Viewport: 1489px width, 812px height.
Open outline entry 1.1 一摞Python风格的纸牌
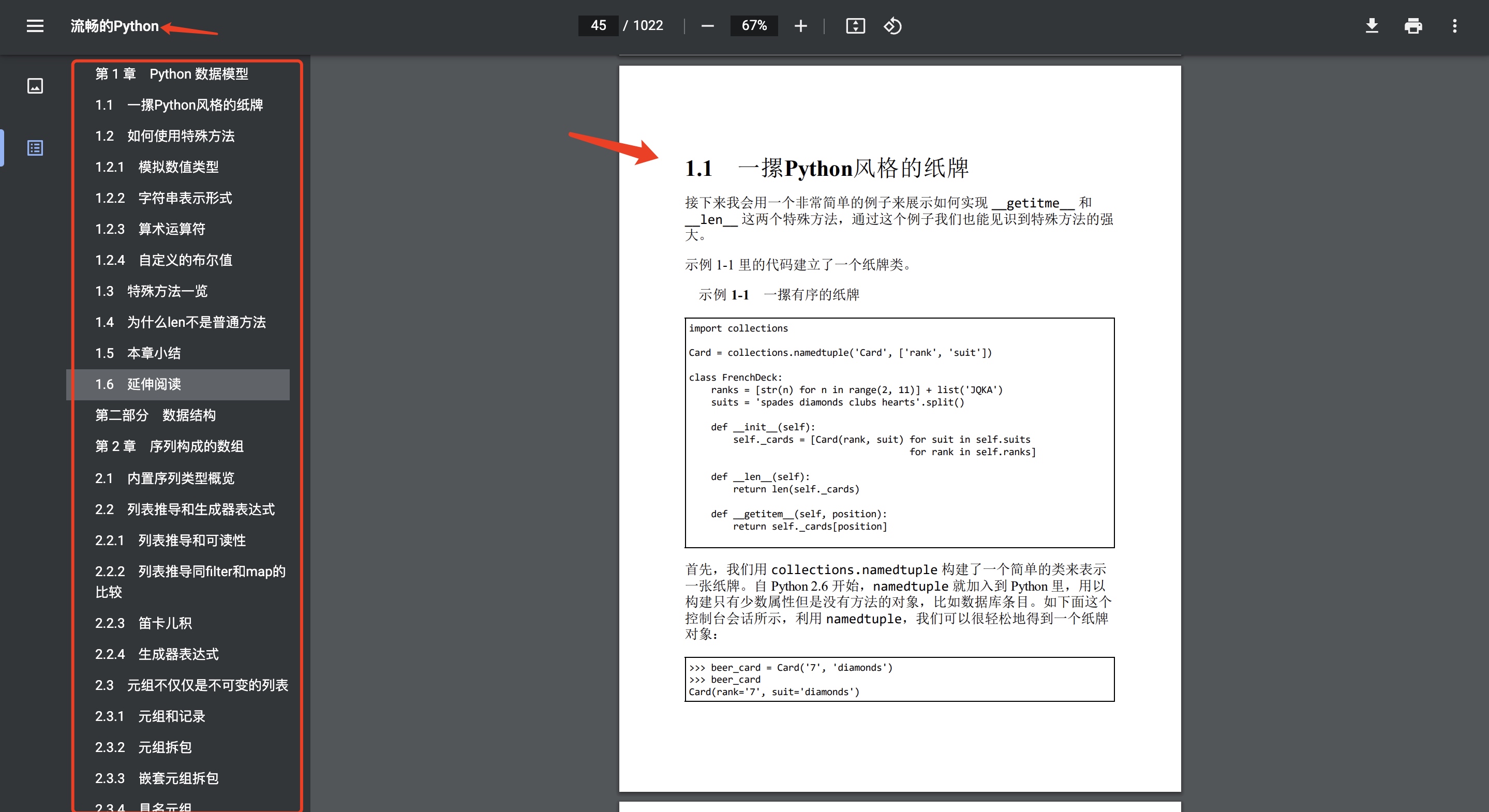click(179, 105)
